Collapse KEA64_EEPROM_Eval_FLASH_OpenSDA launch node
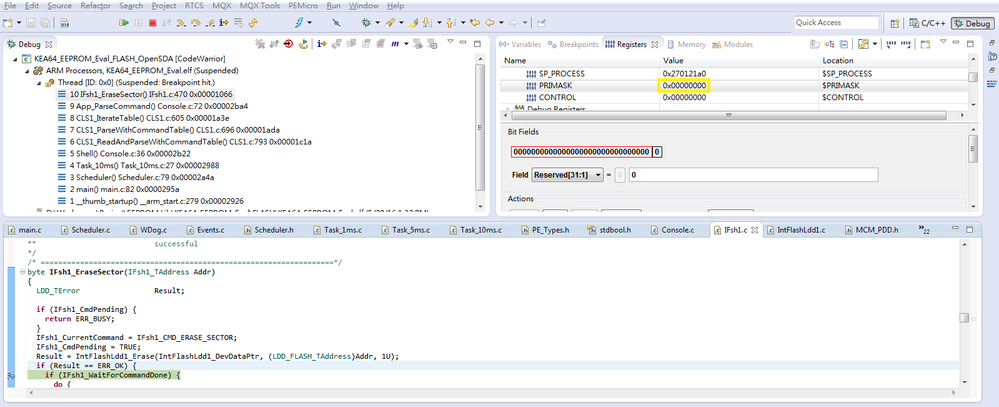 (16, 59)
